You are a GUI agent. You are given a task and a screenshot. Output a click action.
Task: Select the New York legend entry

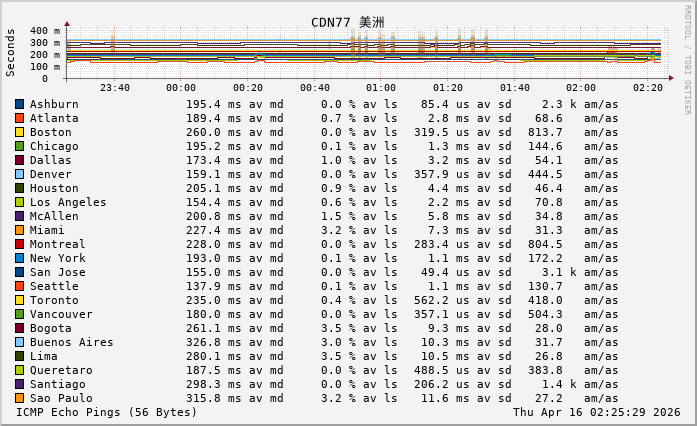coord(57,258)
